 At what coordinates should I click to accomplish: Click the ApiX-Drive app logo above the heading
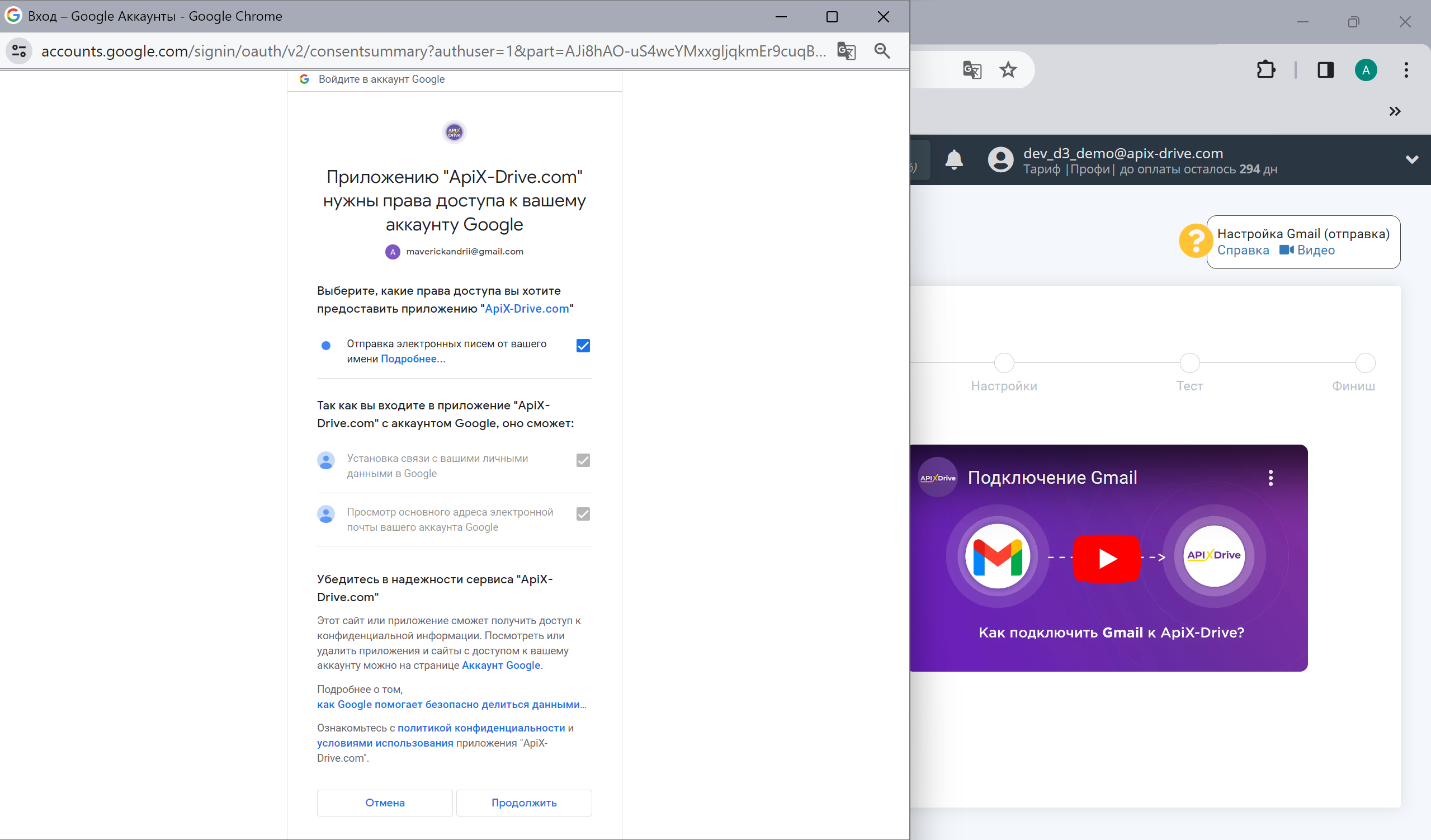tap(454, 133)
